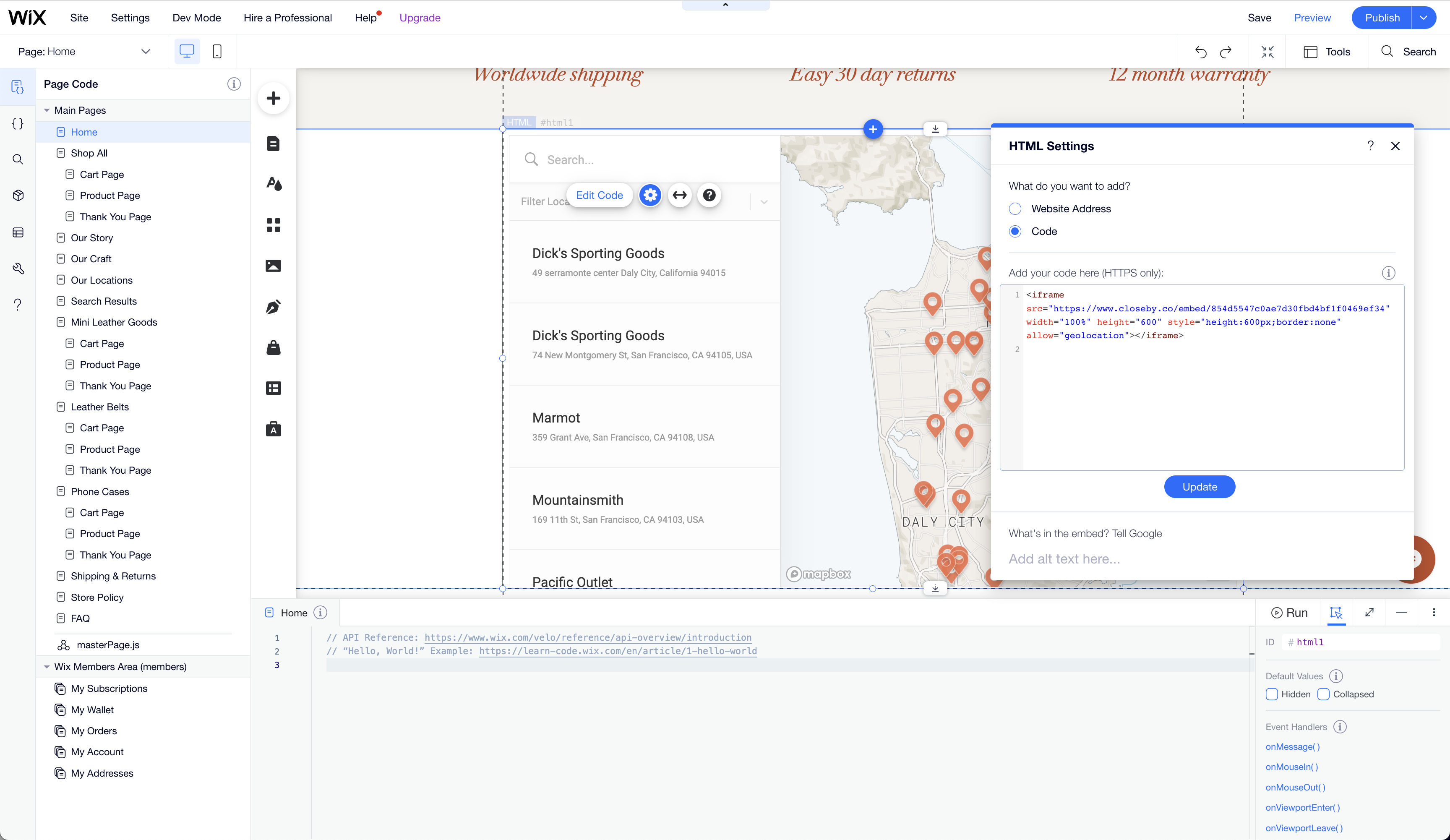The width and height of the screenshot is (1450, 840).
Task: Open the HTML element settings gear
Action: pyautogui.click(x=650, y=195)
